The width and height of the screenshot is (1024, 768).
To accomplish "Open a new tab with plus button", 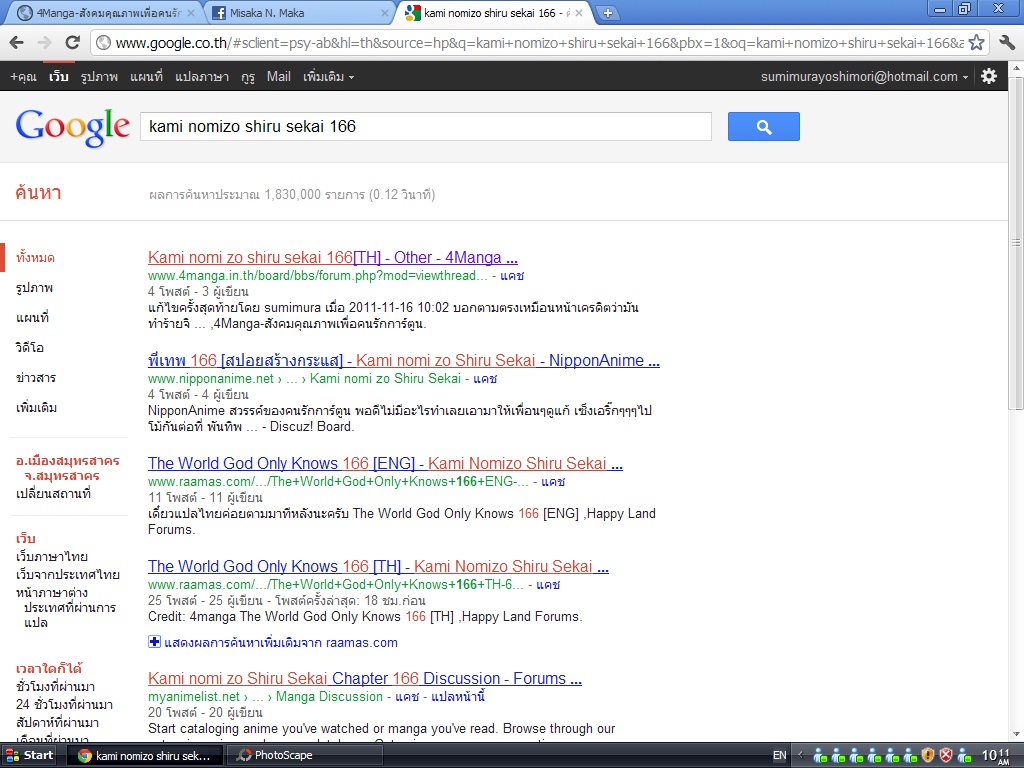I will click(x=607, y=12).
